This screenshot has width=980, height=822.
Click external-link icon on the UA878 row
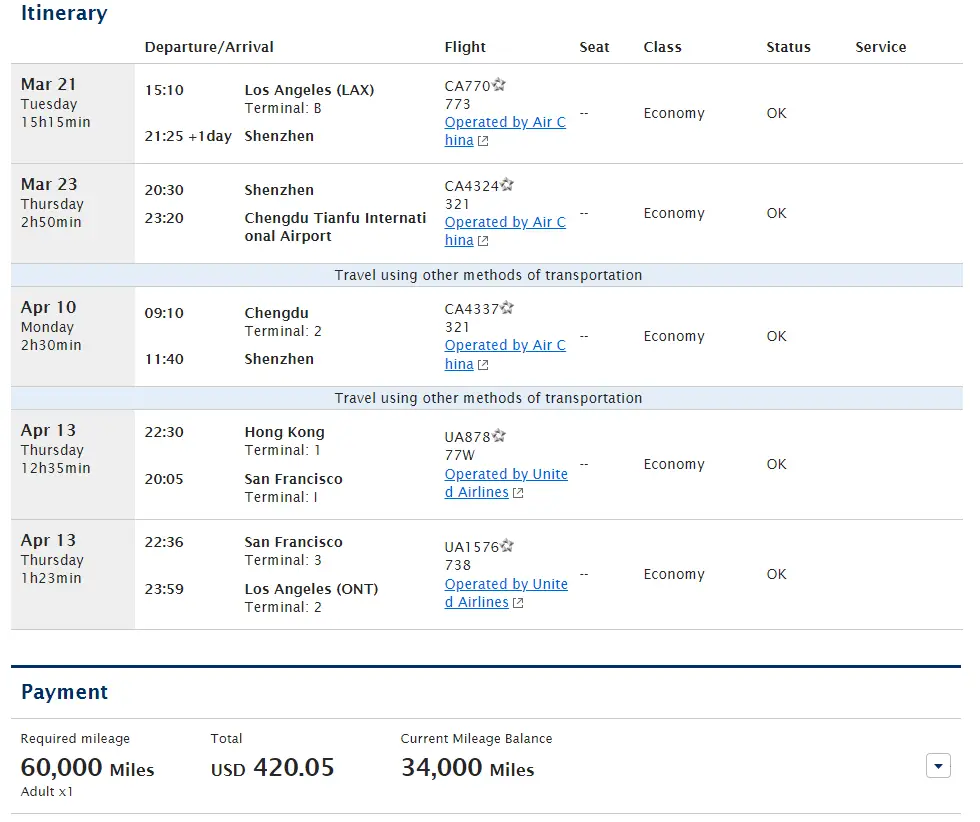point(518,493)
